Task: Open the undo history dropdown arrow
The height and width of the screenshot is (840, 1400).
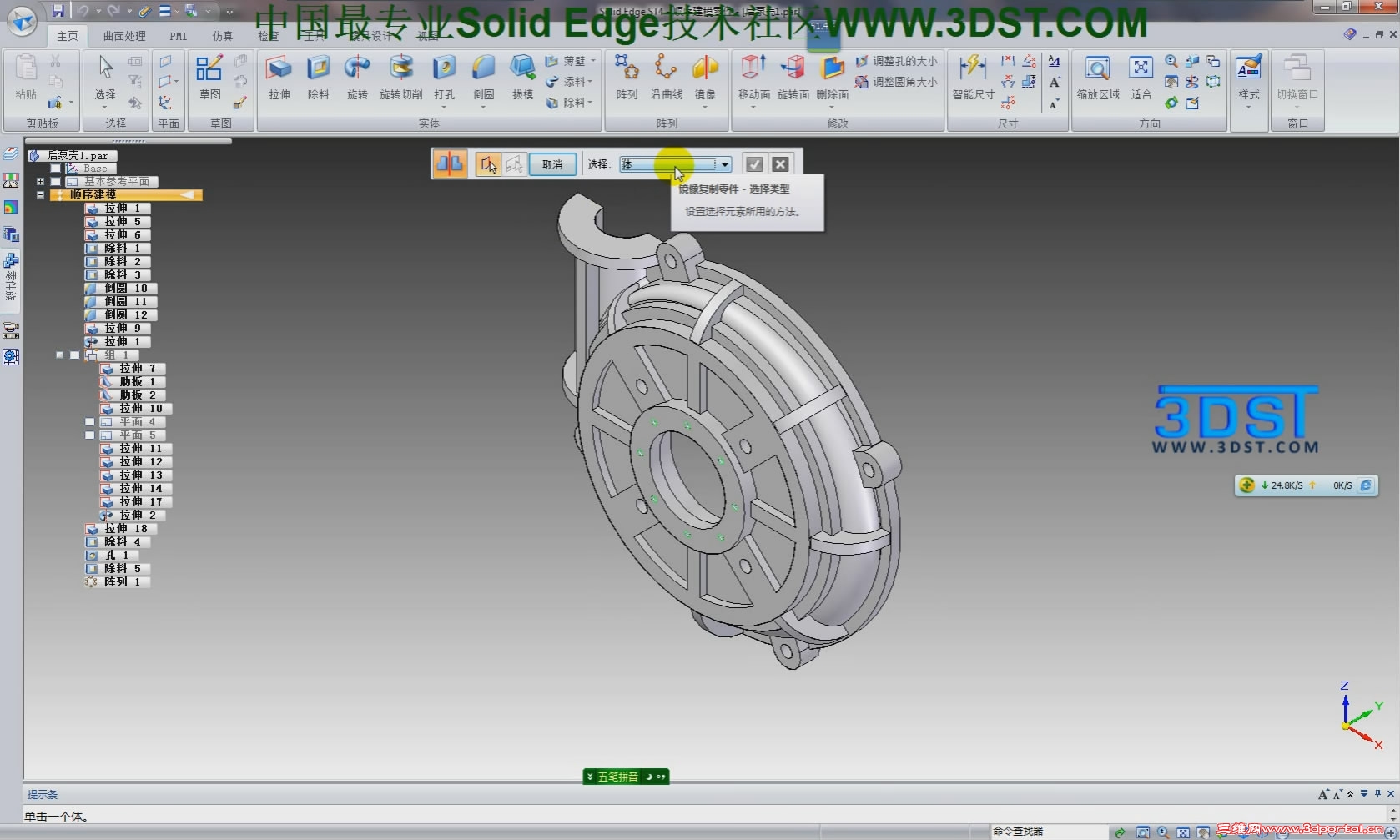Action: pos(98,12)
